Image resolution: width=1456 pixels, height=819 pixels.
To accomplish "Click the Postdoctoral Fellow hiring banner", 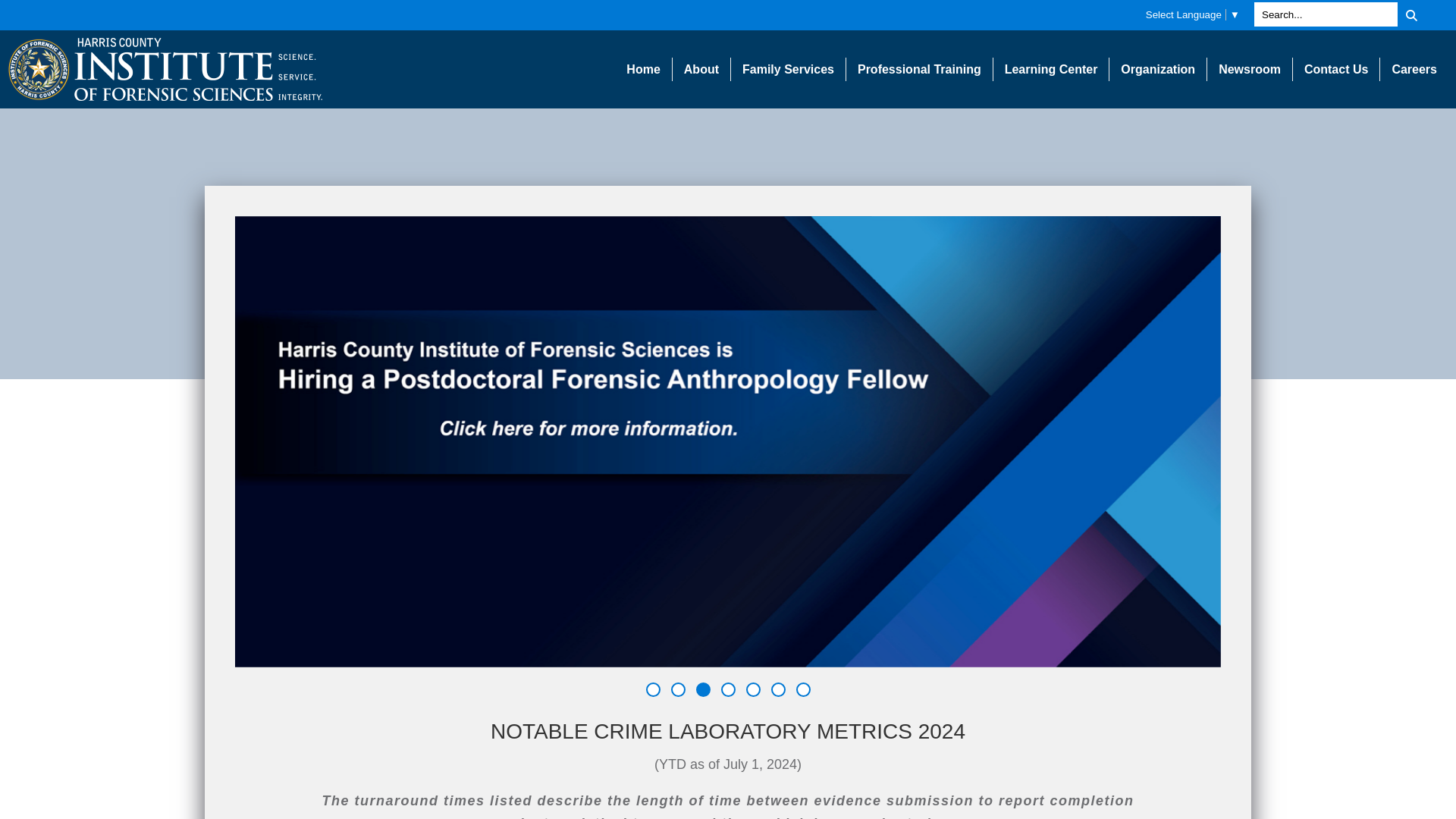I will point(728,441).
